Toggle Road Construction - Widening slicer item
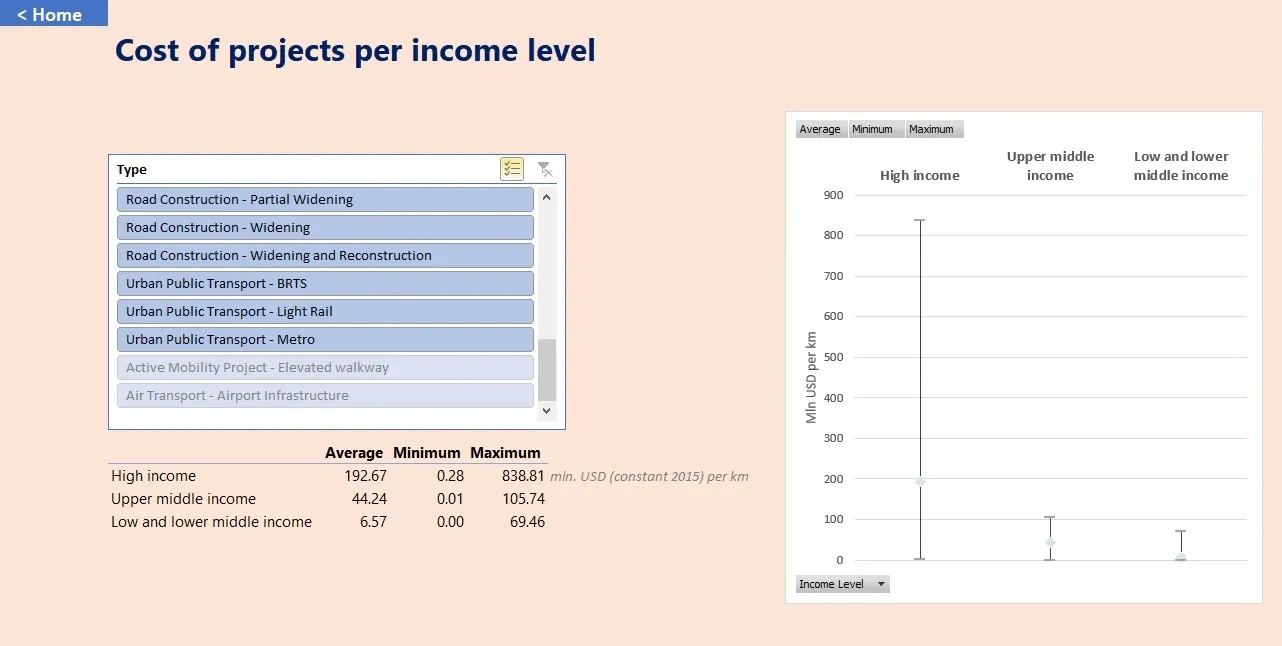The height and width of the screenshot is (646, 1282). click(324, 228)
